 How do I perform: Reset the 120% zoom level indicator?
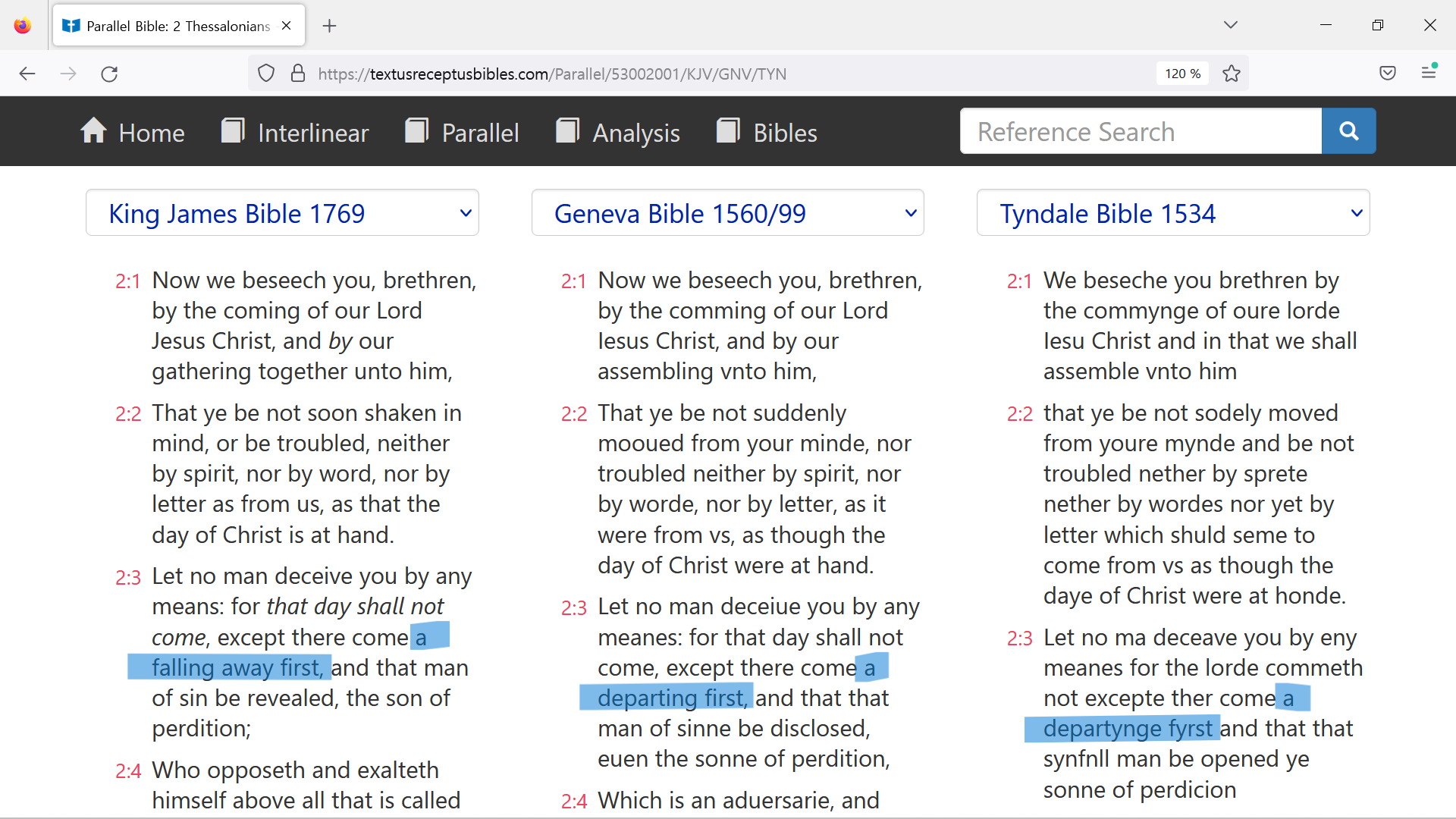pyautogui.click(x=1183, y=74)
